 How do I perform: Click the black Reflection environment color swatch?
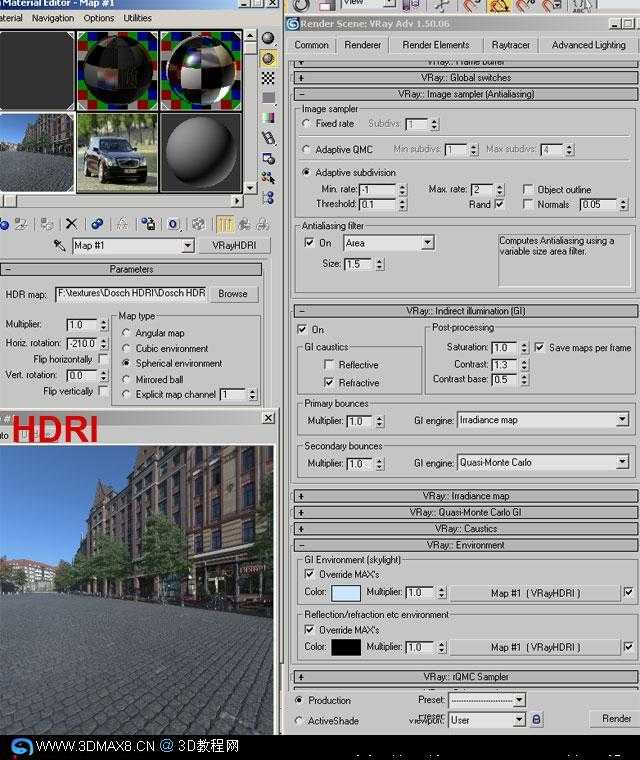point(346,647)
